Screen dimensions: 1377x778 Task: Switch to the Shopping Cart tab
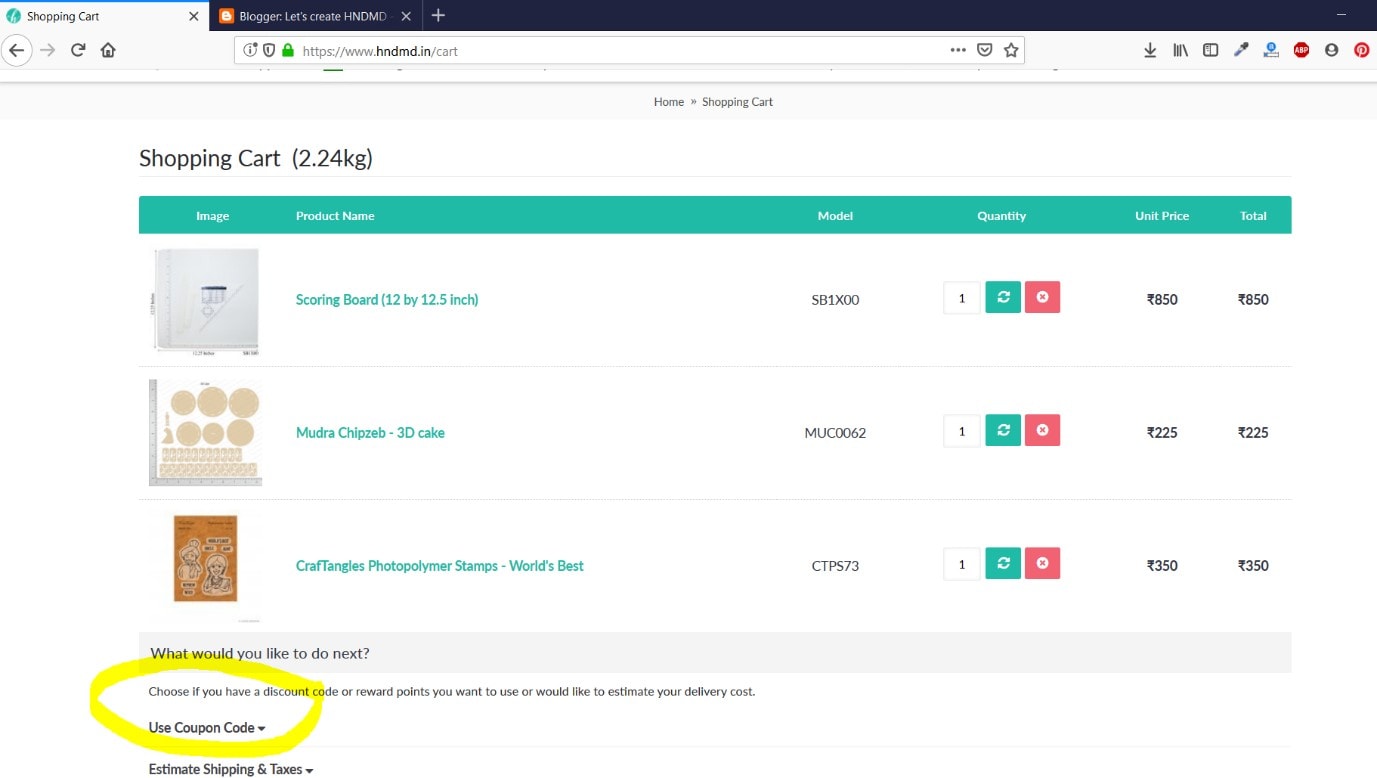(104, 16)
